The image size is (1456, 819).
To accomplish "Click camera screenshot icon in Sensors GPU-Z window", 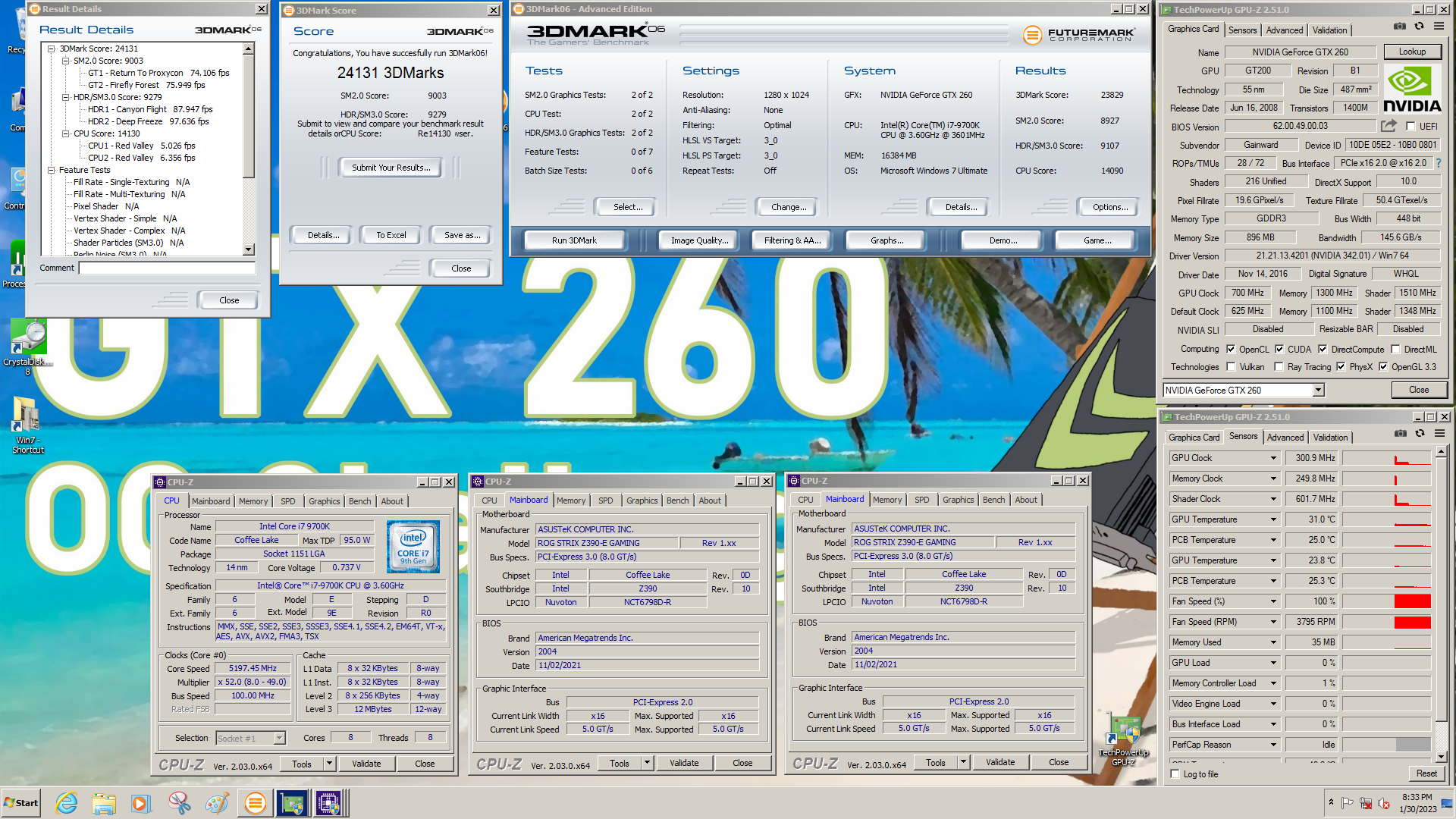I will (x=1401, y=434).
